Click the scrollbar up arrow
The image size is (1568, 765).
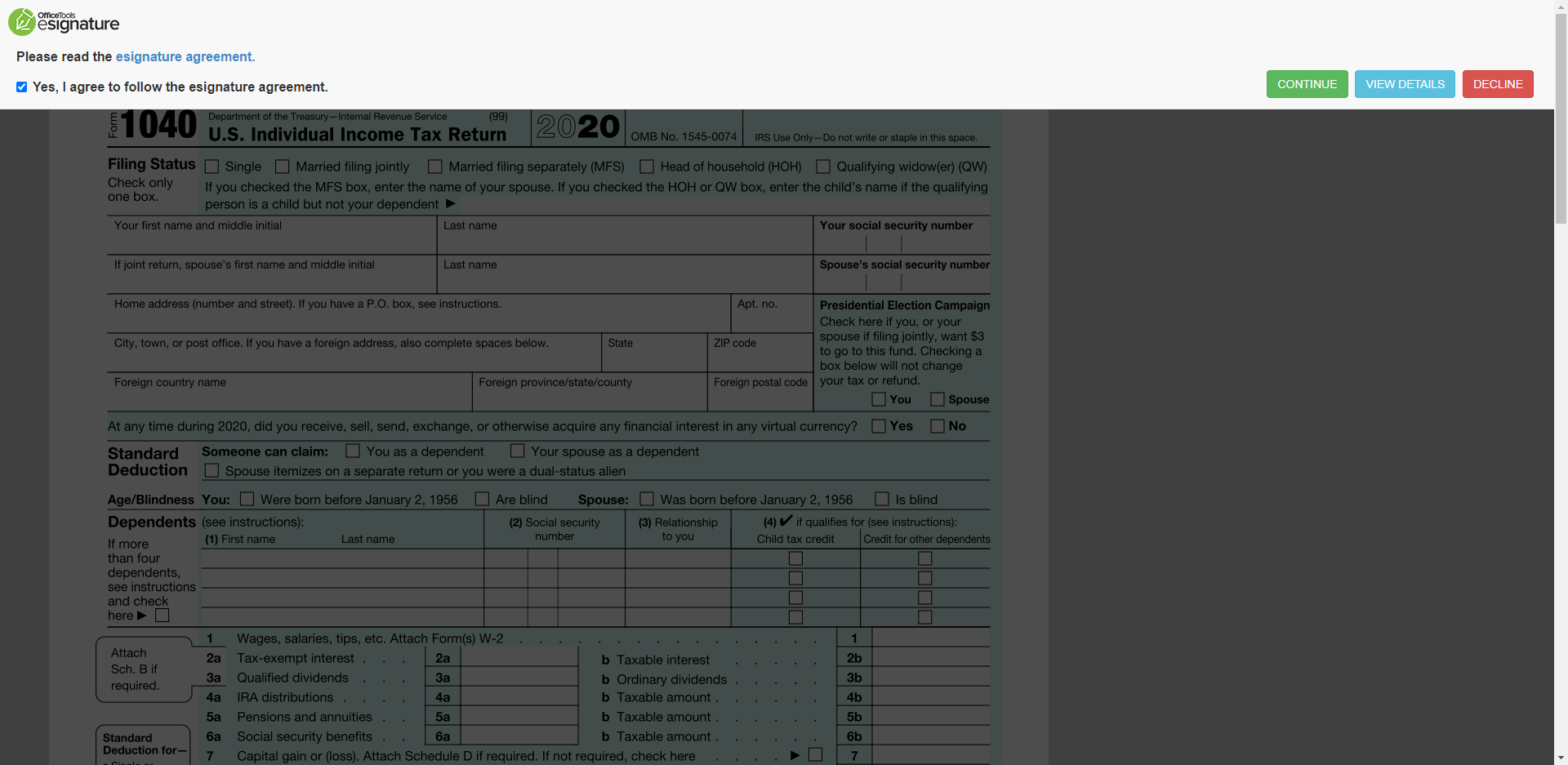point(1561,7)
